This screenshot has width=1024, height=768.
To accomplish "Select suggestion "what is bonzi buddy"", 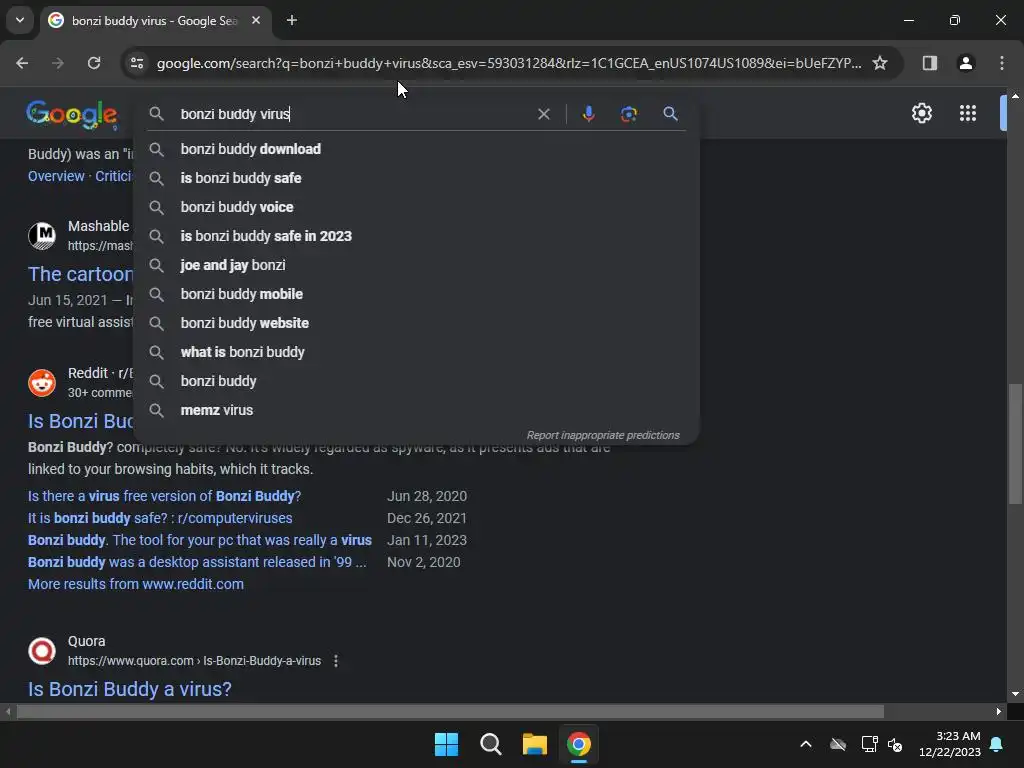I will pyautogui.click(x=417, y=352).
